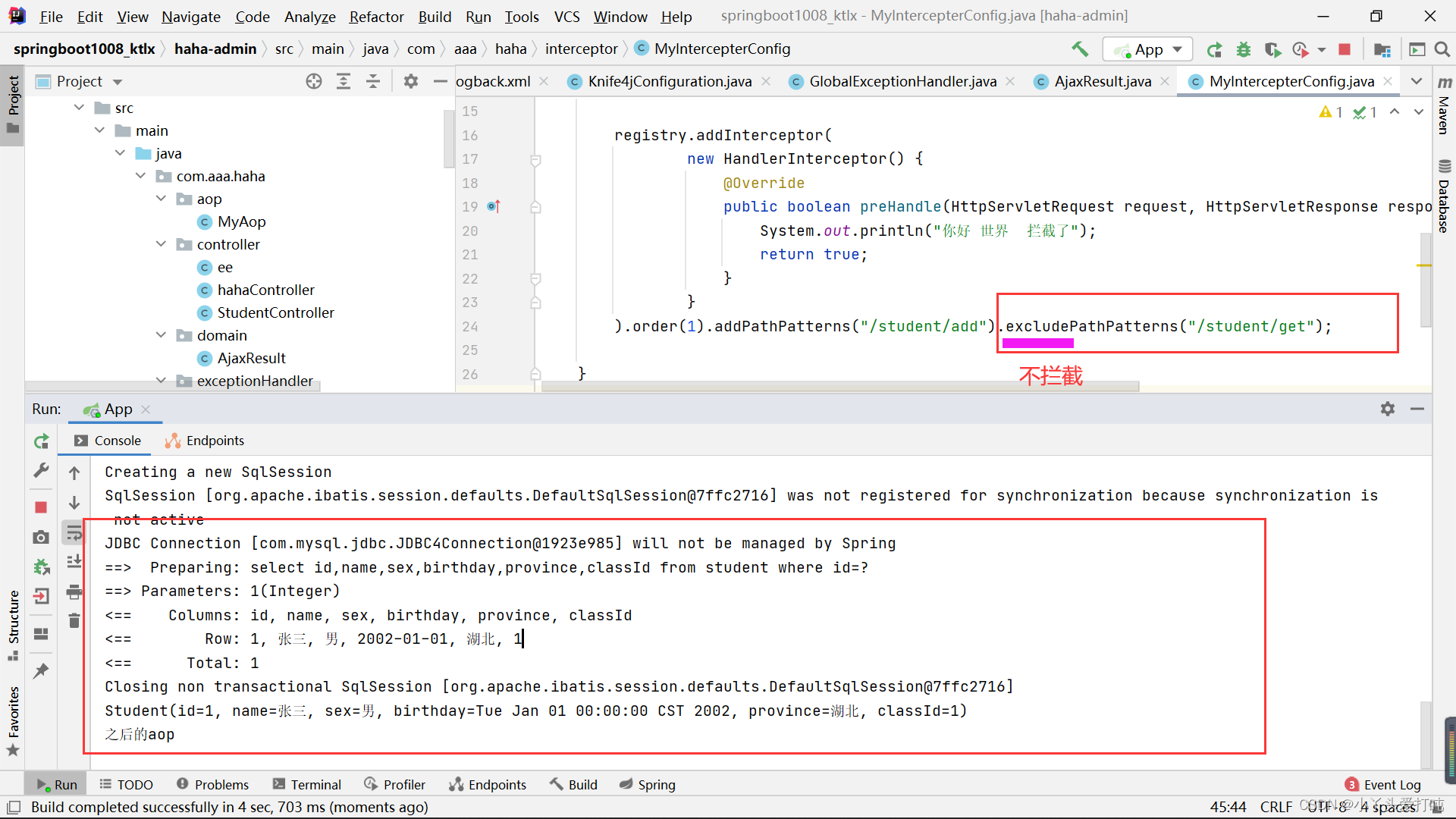
Task: Select hahaController in project tree
Action: click(x=265, y=290)
